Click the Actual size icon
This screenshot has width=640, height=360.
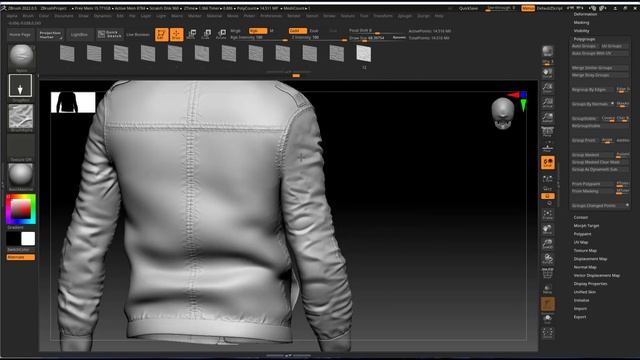pyautogui.click(x=547, y=103)
